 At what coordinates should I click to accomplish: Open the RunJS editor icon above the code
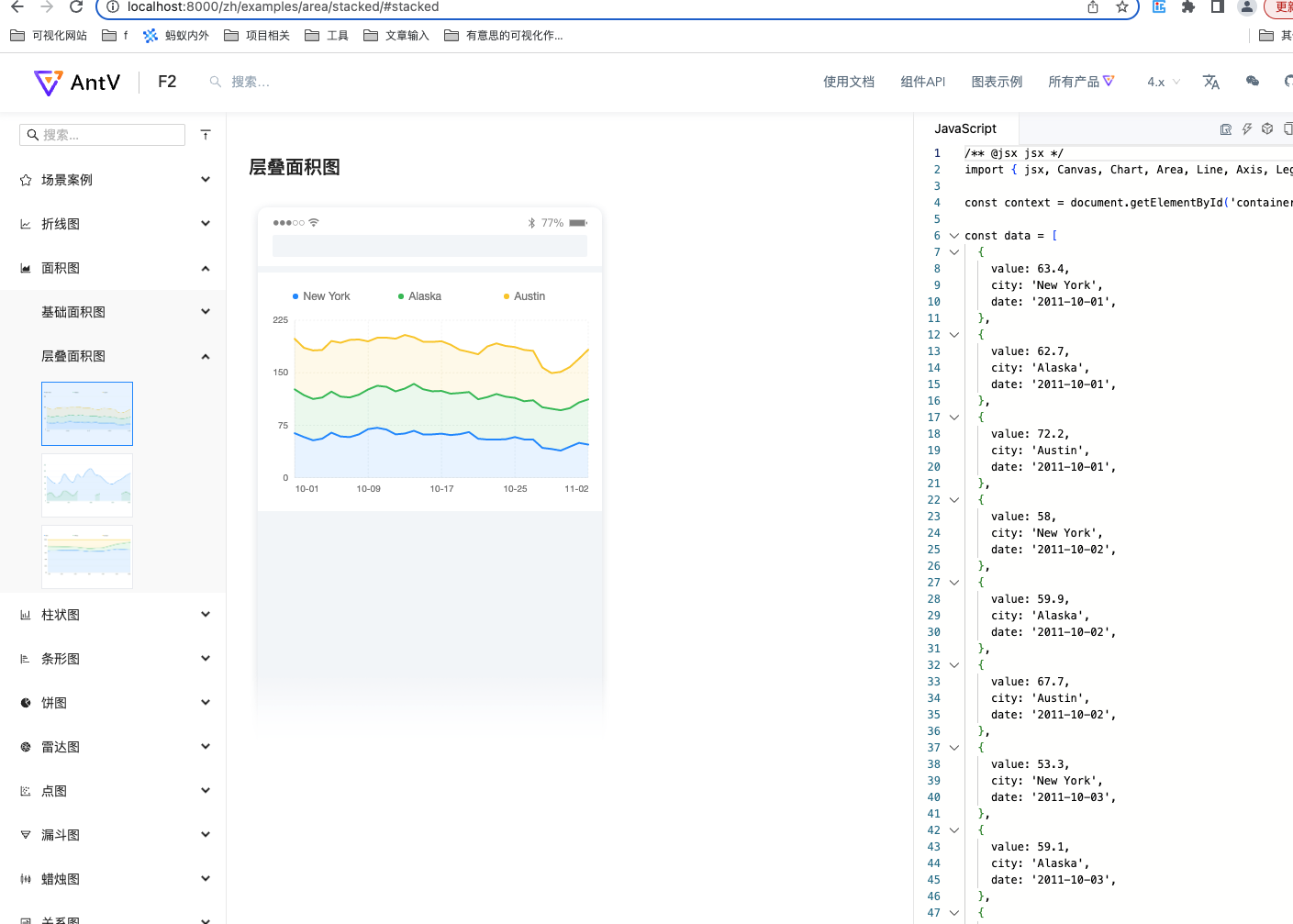point(1226,128)
